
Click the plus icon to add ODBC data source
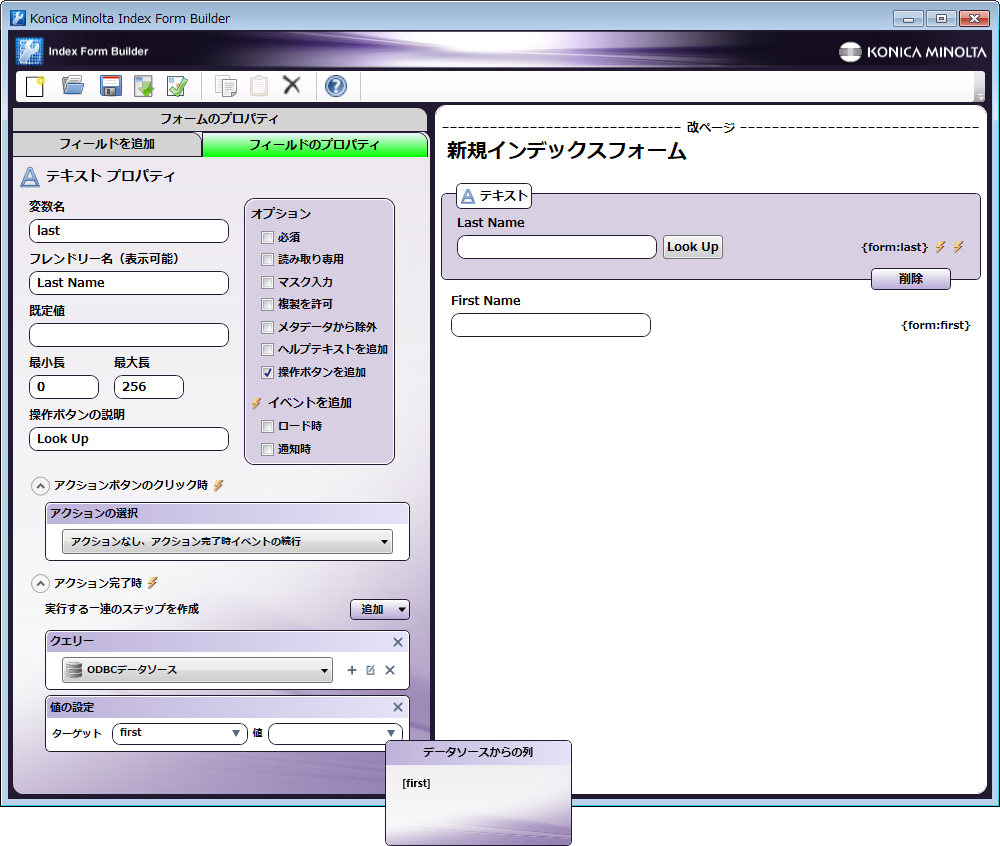click(351, 670)
